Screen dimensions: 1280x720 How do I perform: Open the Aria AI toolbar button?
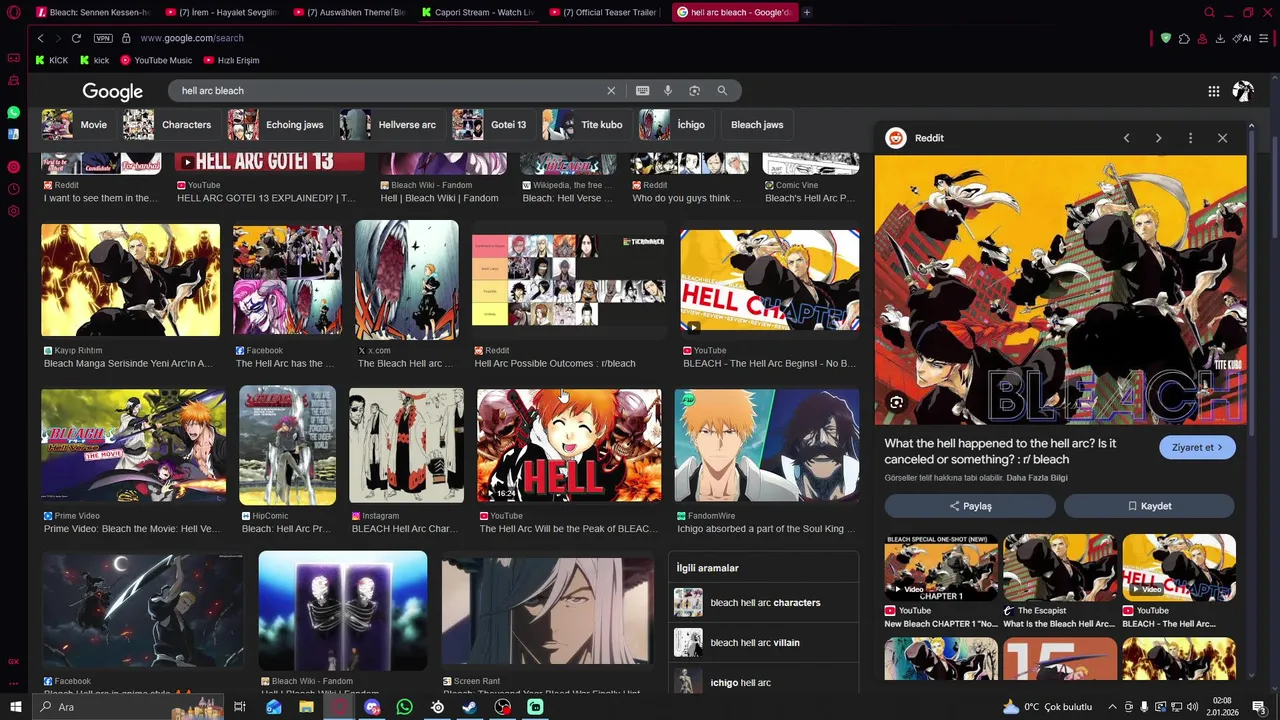tap(1242, 38)
